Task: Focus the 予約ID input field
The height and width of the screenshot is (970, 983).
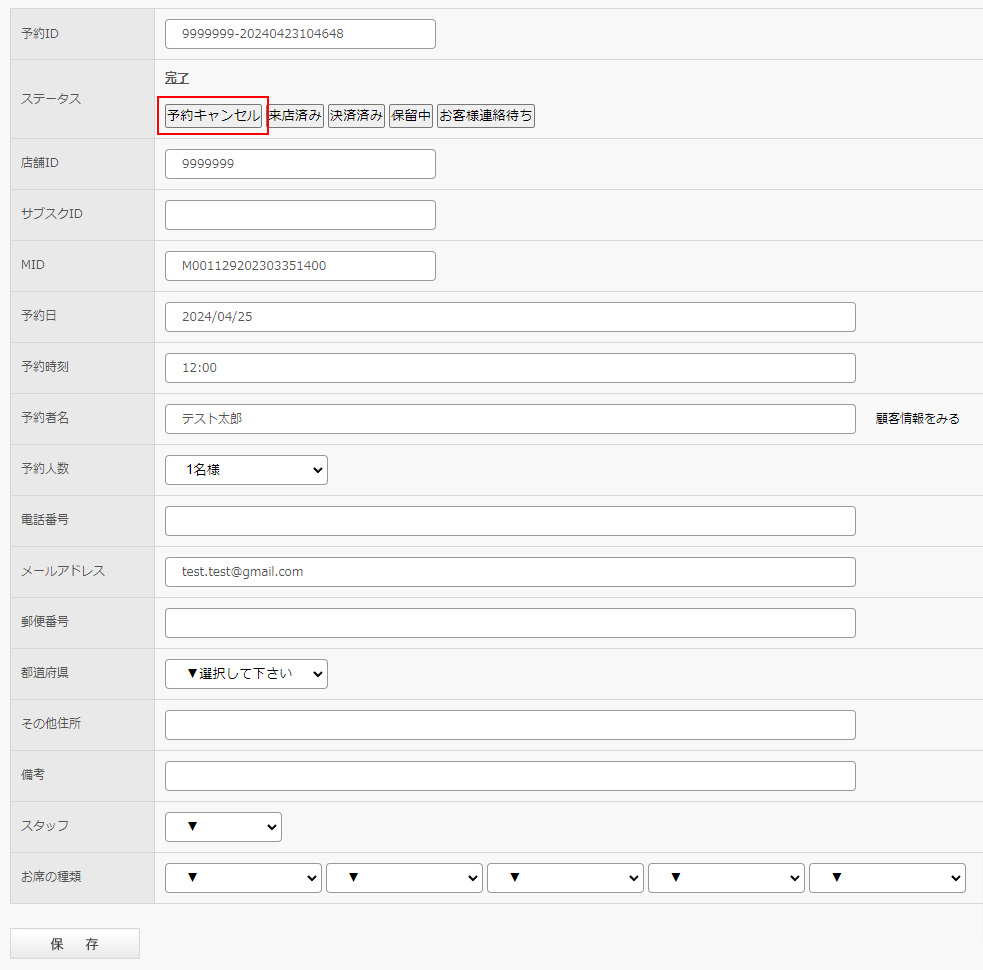Action: [x=300, y=34]
